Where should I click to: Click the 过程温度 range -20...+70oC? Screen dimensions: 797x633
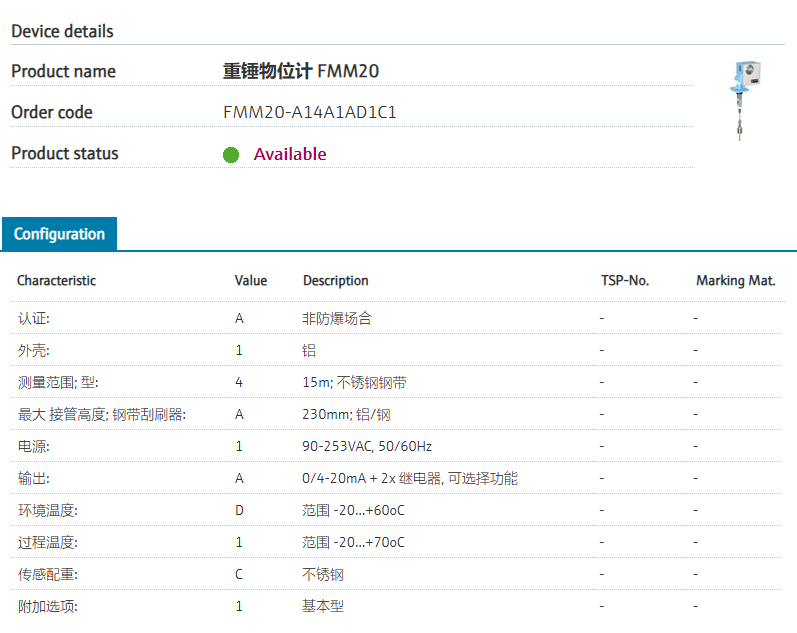pos(353,542)
